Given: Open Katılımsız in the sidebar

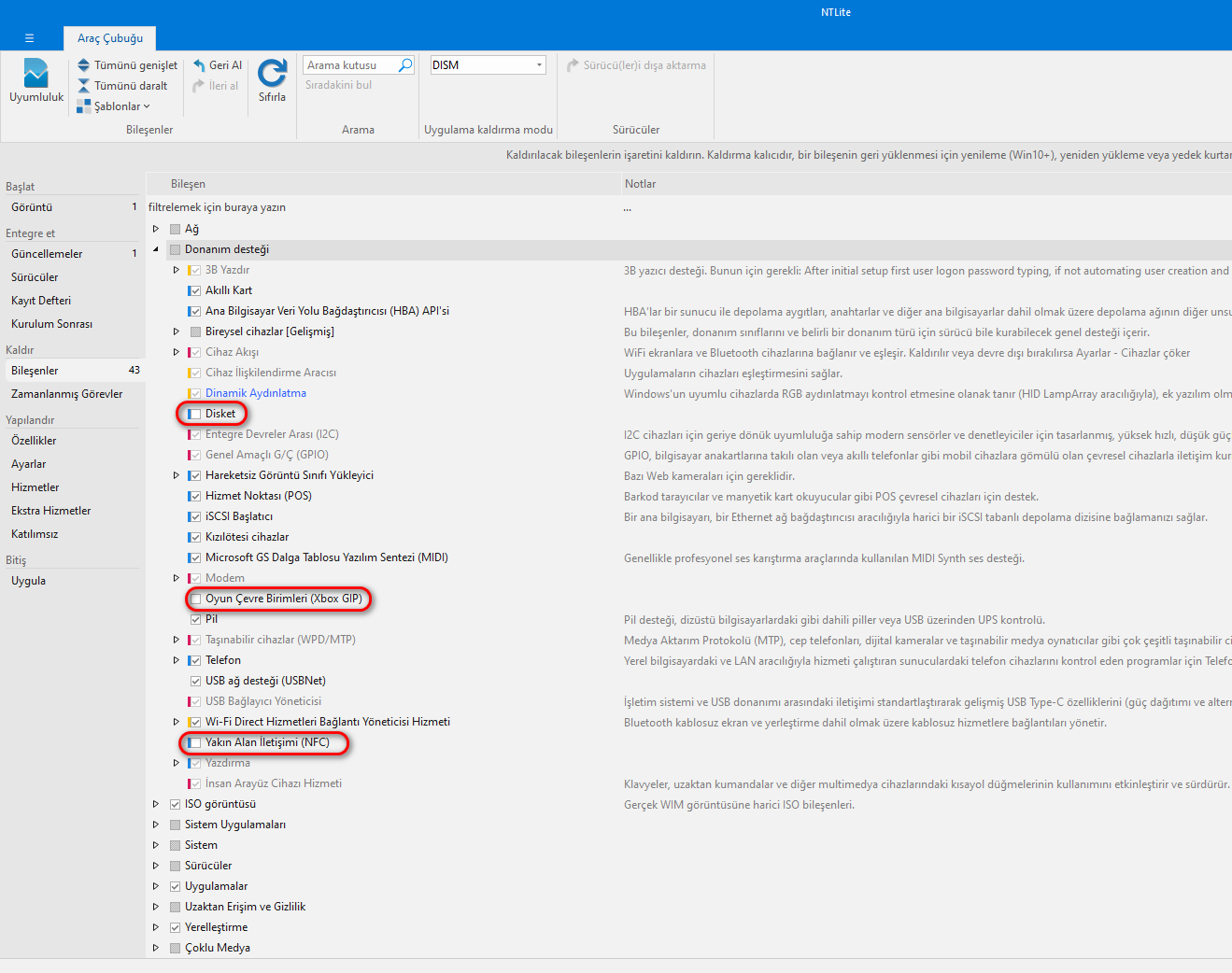Looking at the screenshot, I should 73,534.
